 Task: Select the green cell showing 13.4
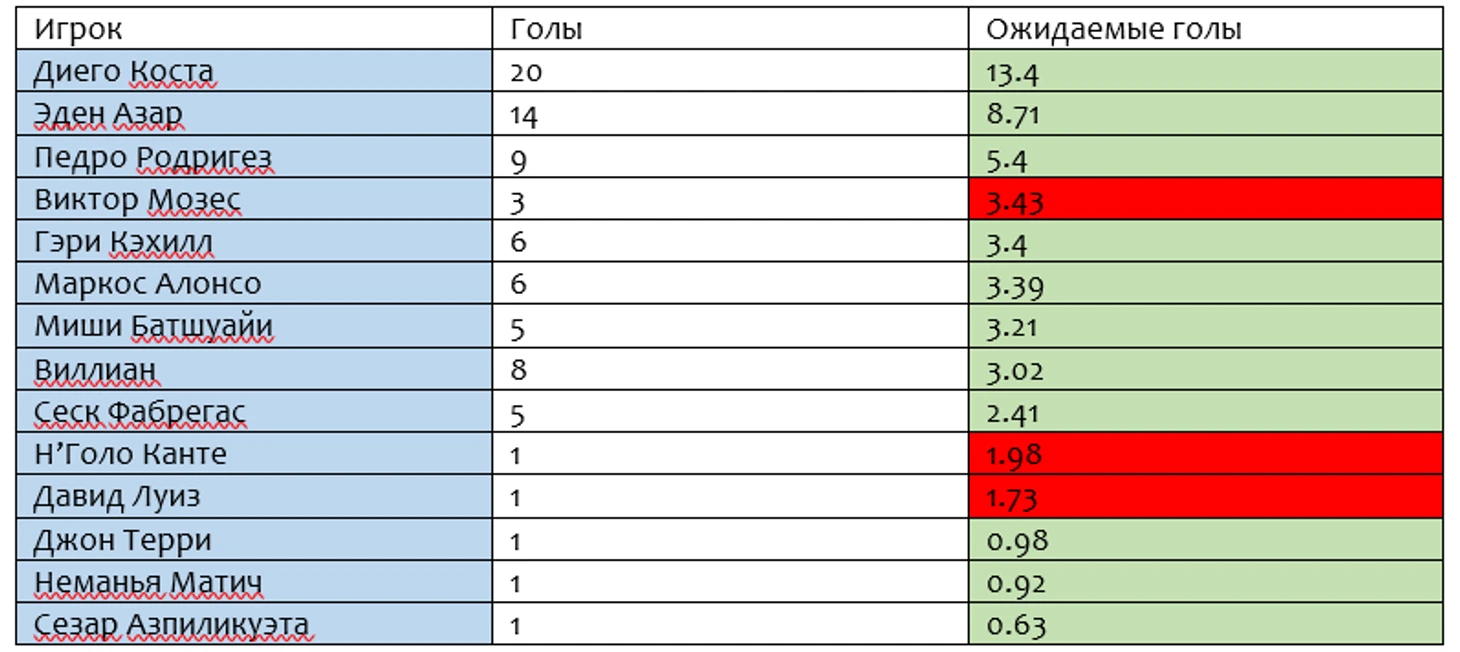pyautogui.click(x=1205, y=72)
